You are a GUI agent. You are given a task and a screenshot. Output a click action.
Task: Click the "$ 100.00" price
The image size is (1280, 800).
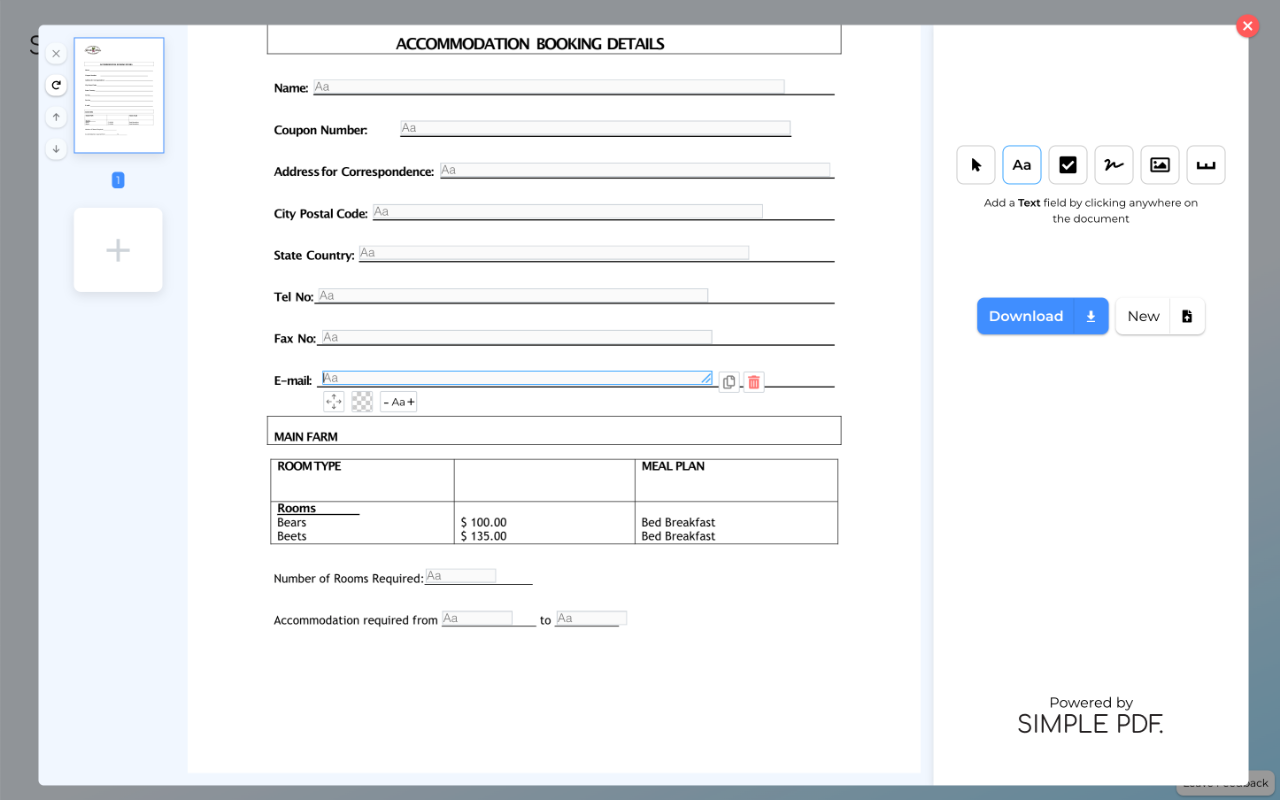coord(484,522)
